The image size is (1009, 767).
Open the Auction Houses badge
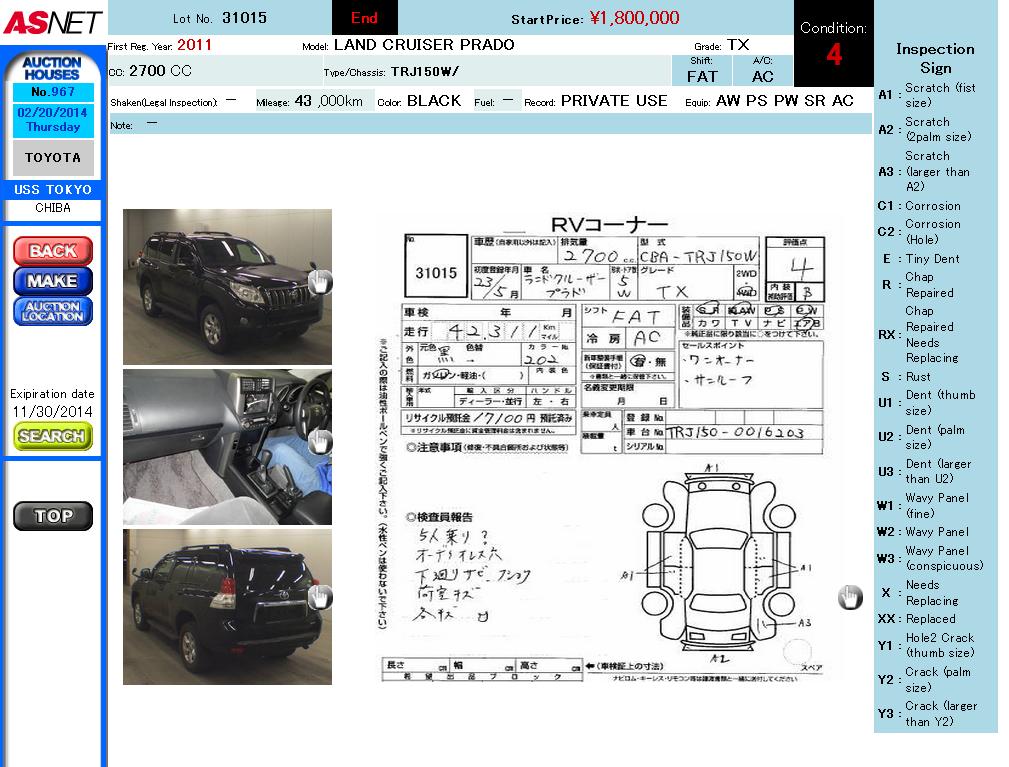coord(52,68)
